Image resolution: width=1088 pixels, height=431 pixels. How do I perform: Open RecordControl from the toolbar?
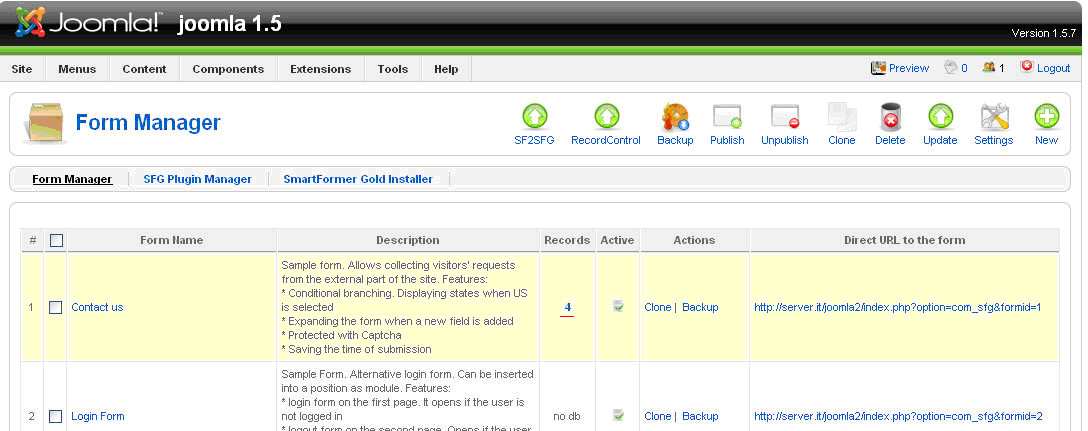point(606,117)
